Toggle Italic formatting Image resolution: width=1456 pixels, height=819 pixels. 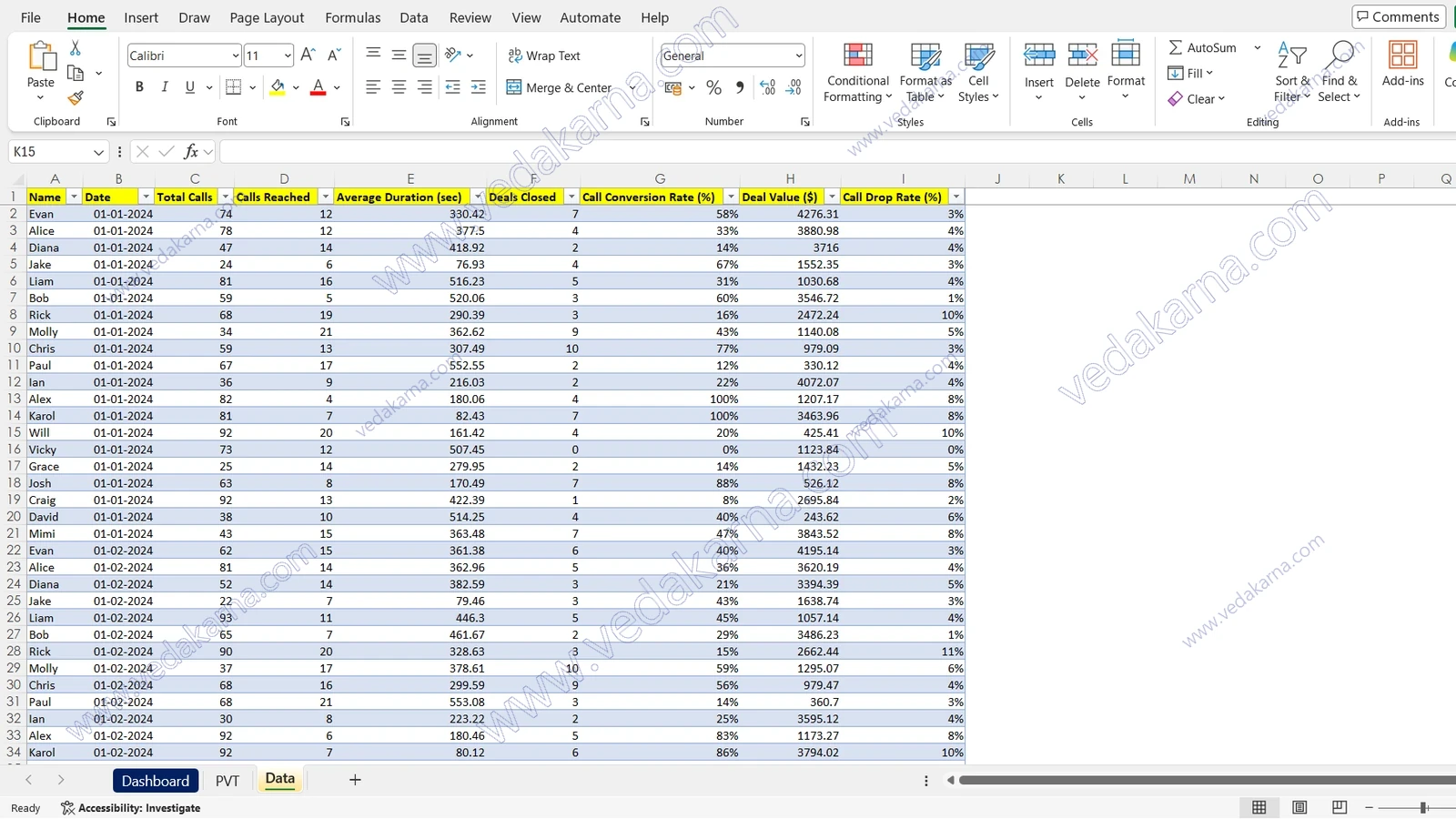[165, 87]
